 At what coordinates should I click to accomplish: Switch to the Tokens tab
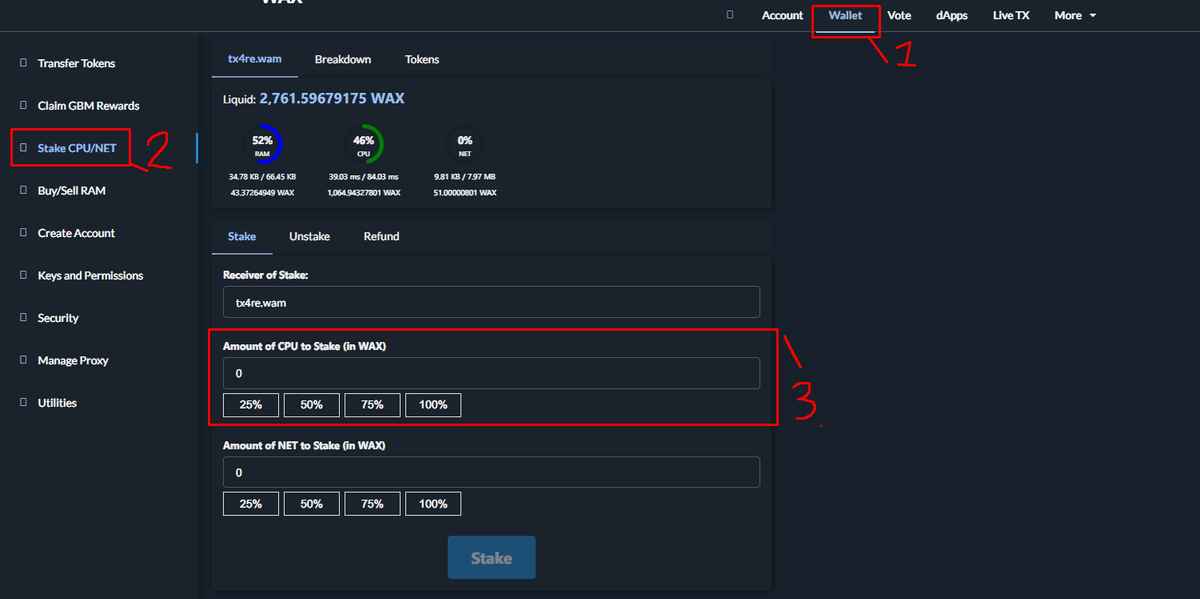(x=422, y=59)
